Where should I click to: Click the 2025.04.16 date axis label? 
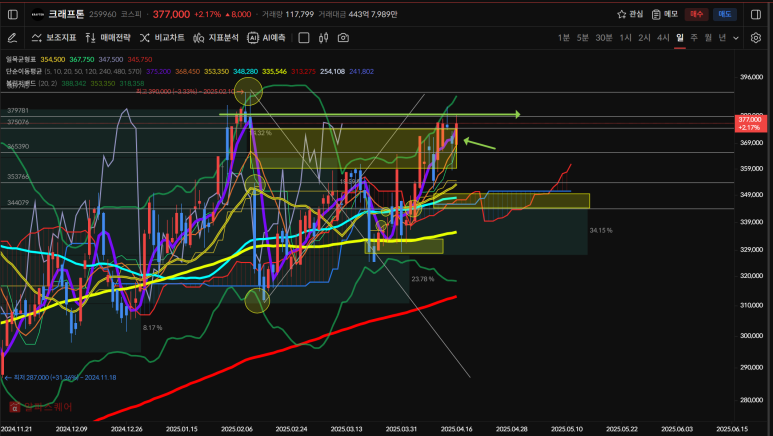[457, 429]
